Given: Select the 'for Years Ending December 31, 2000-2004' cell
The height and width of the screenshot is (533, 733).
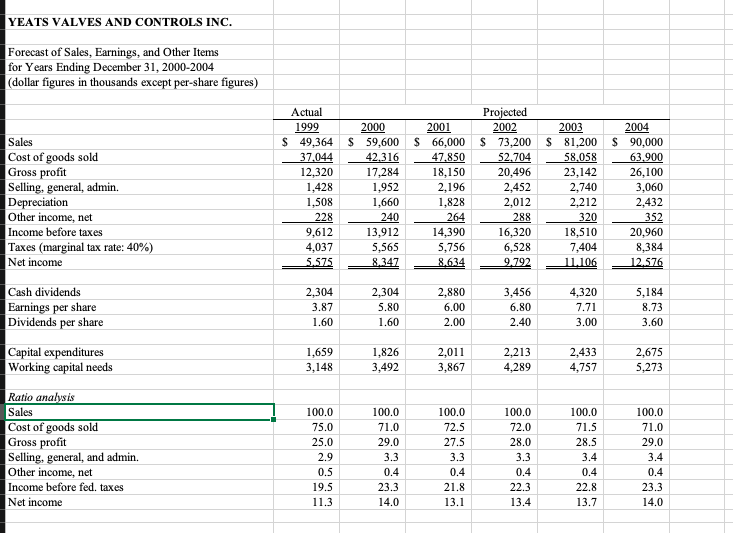Looking at the screenshot, I should (111, 67).
